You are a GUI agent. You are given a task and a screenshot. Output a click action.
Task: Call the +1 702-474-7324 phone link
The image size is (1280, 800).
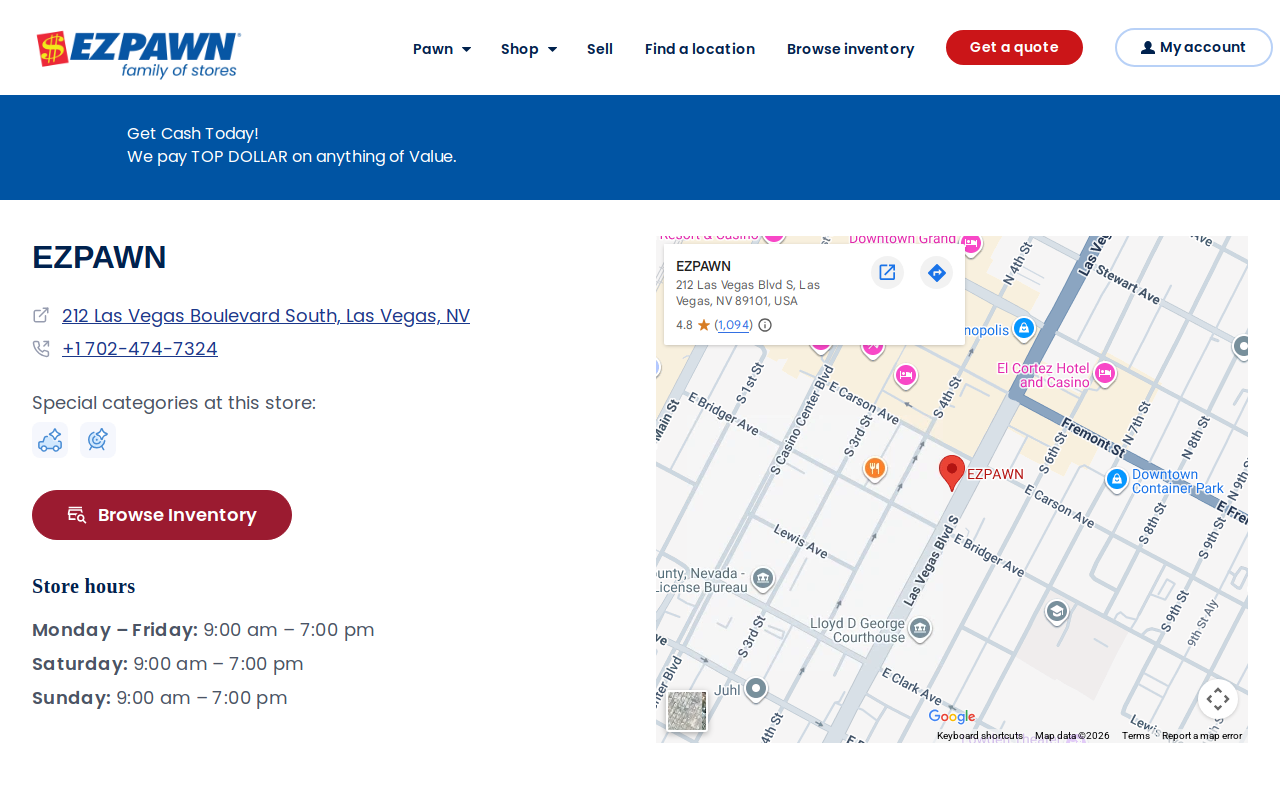140,349
